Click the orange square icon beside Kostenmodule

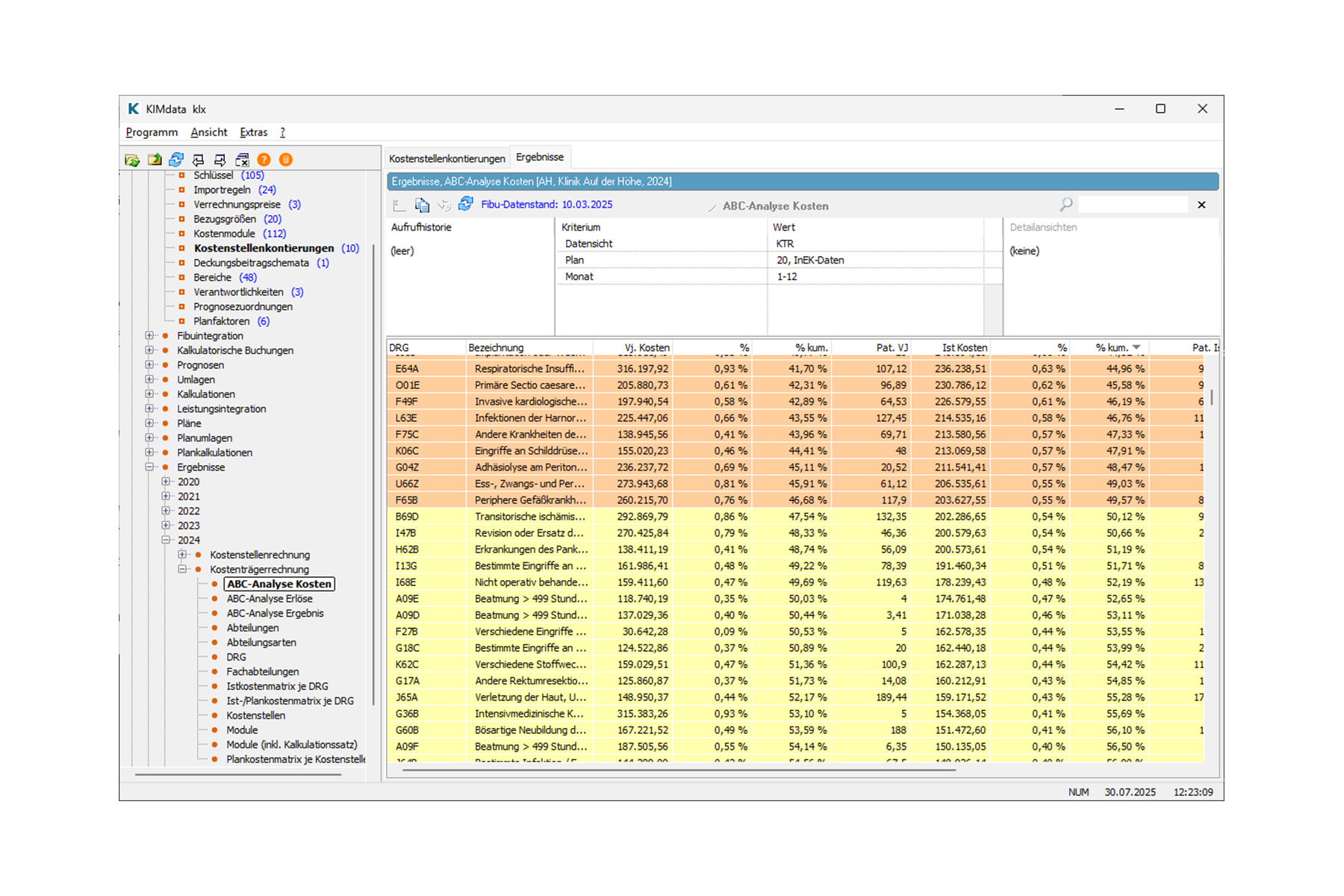point(181,234)
